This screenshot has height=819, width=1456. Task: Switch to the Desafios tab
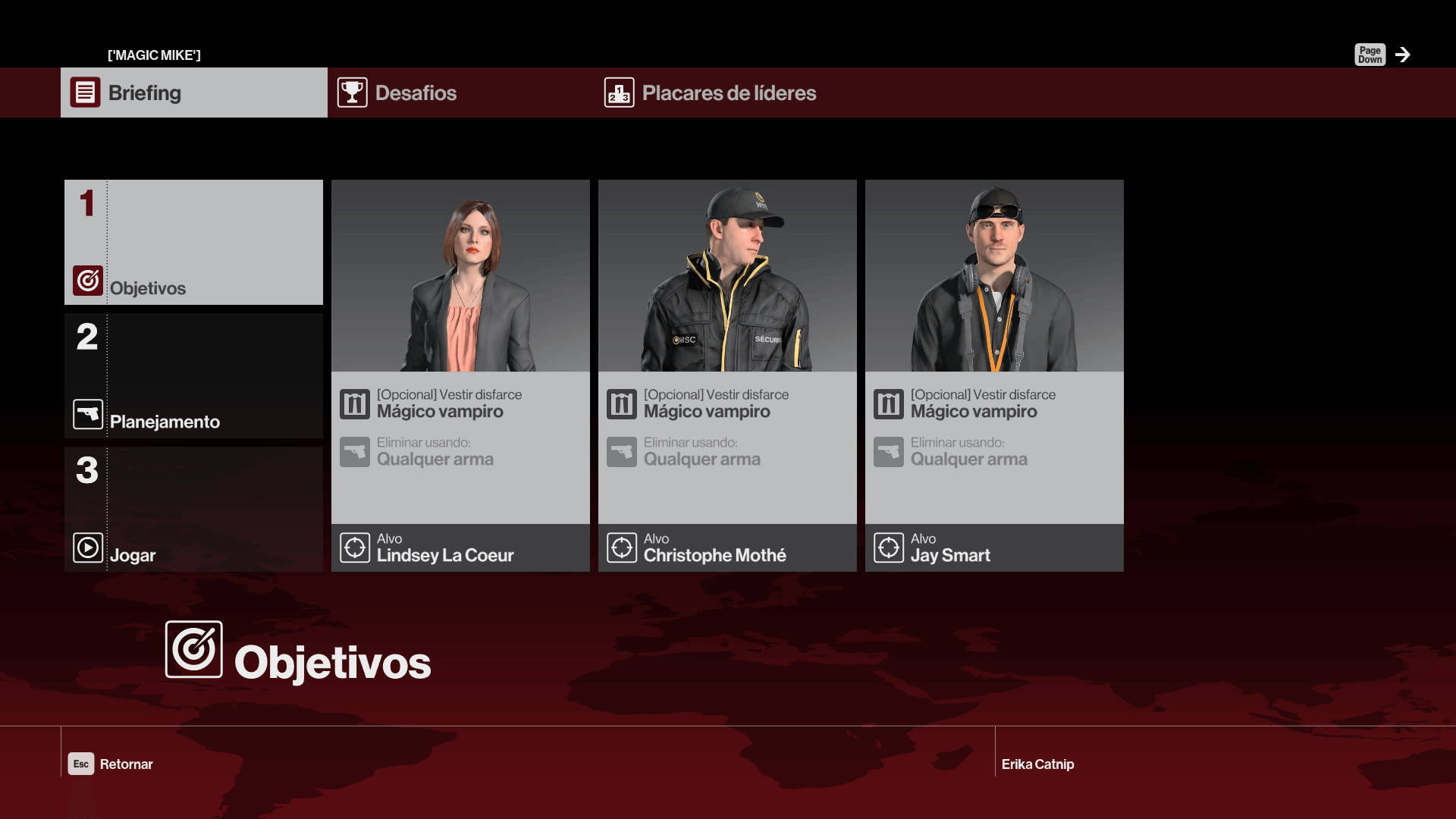[x=461, y=93]
